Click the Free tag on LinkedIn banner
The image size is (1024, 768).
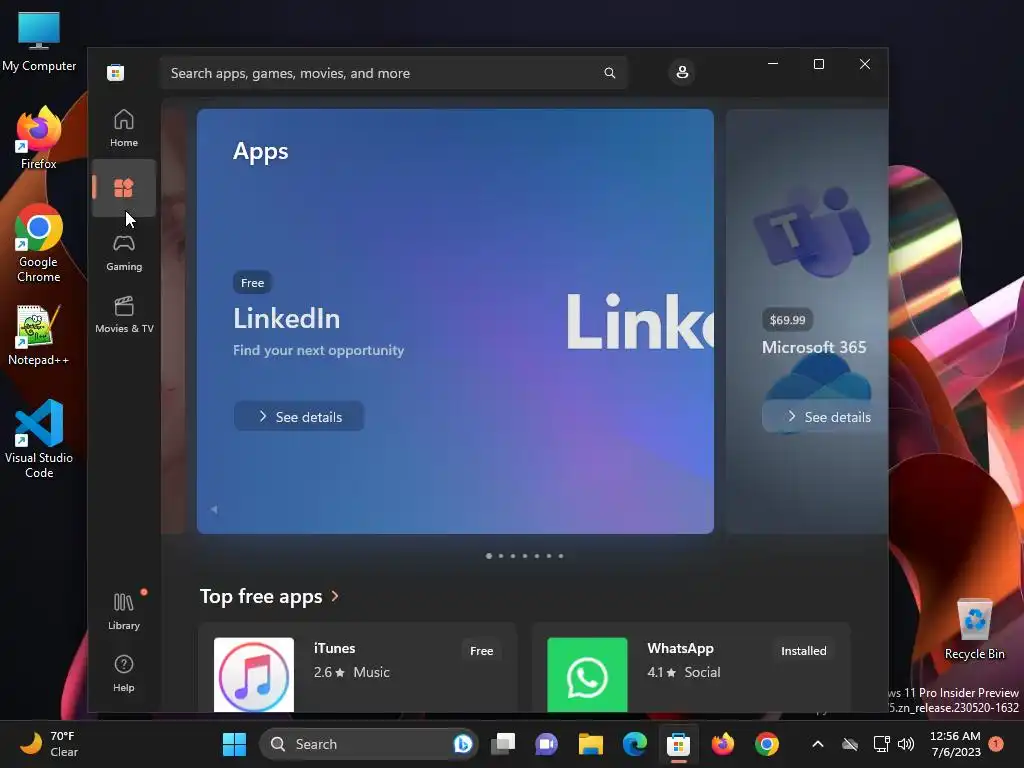[x=252, y=283]
